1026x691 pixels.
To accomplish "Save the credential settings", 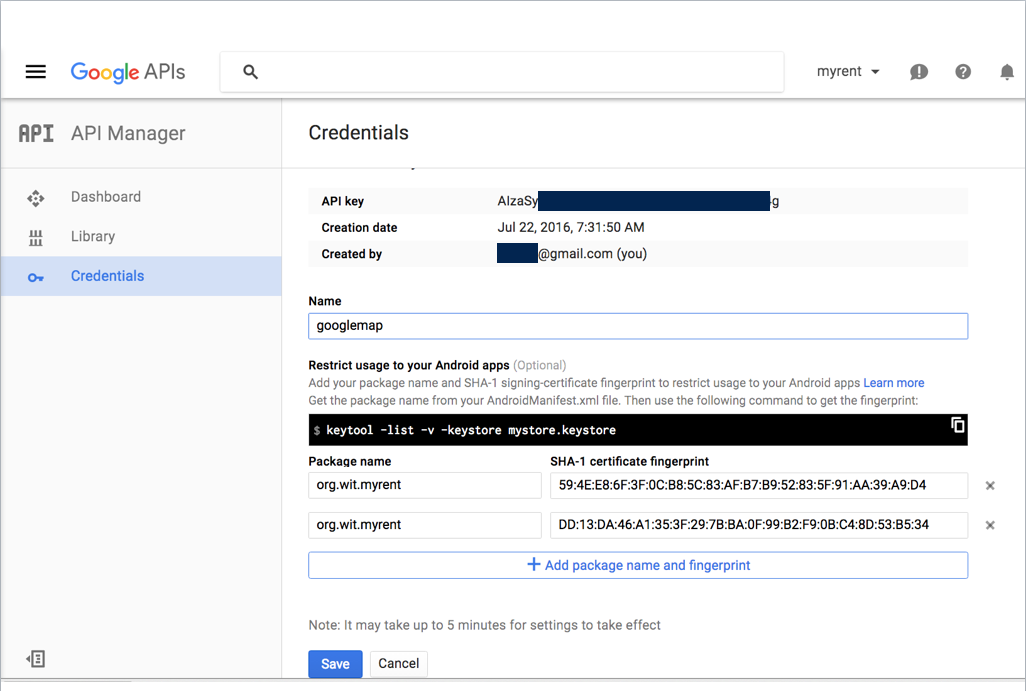I will click(334, 663).
